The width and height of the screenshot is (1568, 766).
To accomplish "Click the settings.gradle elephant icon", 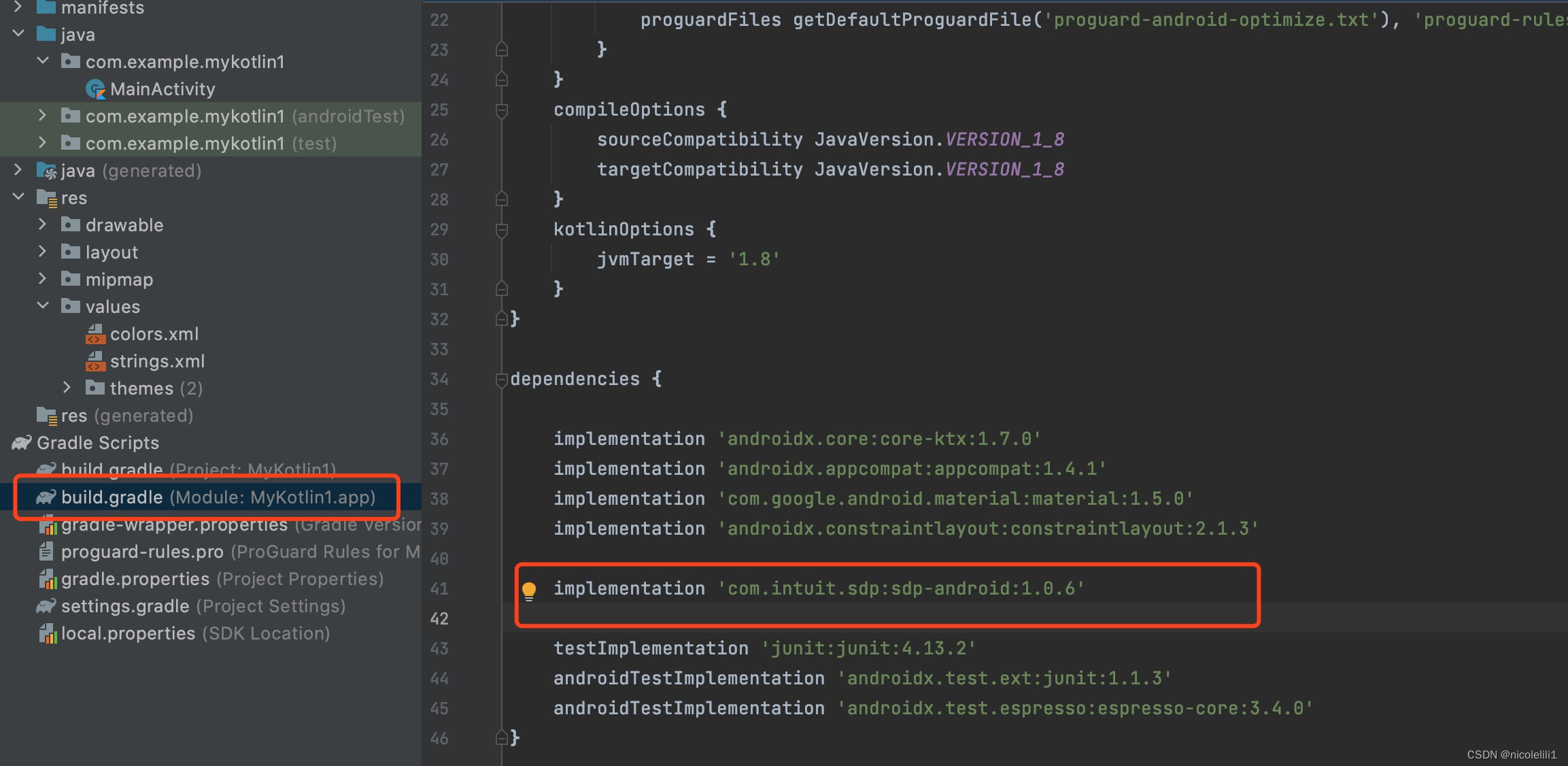I will 46,605.
